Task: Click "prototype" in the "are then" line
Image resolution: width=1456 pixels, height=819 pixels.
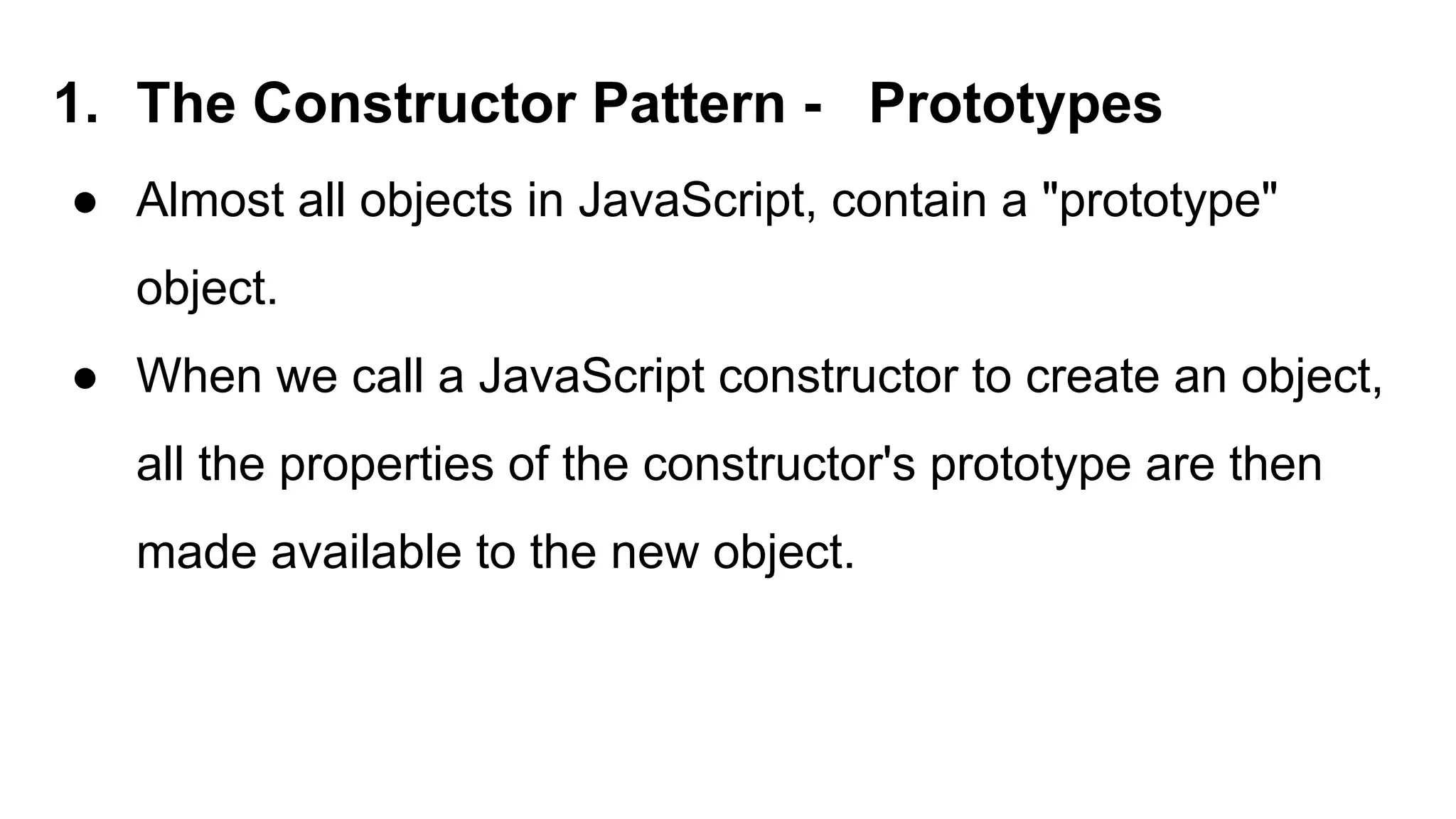Action: (1029, 466)
